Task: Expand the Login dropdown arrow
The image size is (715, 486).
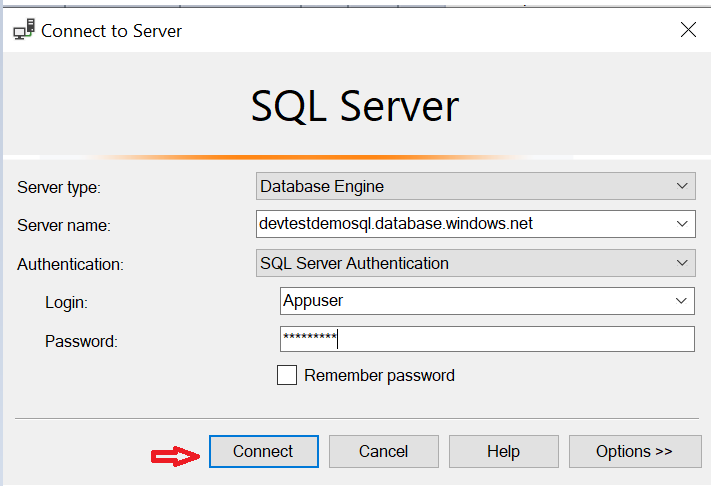Action: tap(681, 301)
